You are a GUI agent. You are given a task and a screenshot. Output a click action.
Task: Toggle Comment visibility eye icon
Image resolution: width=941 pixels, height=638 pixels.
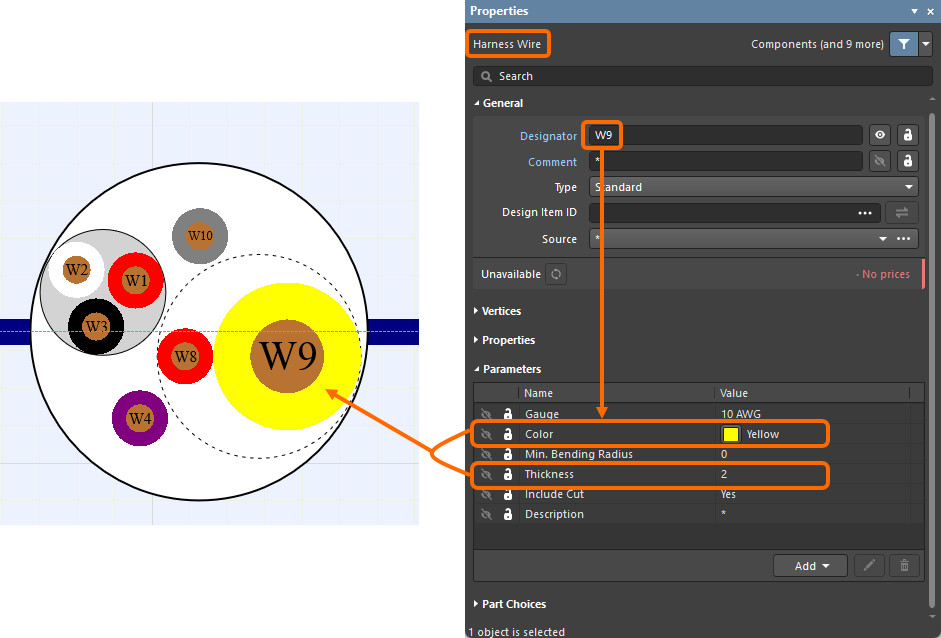coord(880,161)
